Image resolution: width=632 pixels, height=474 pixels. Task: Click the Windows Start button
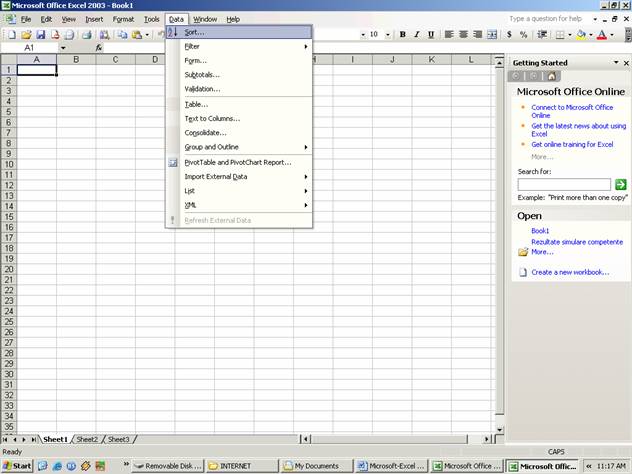tap(17, 466)
